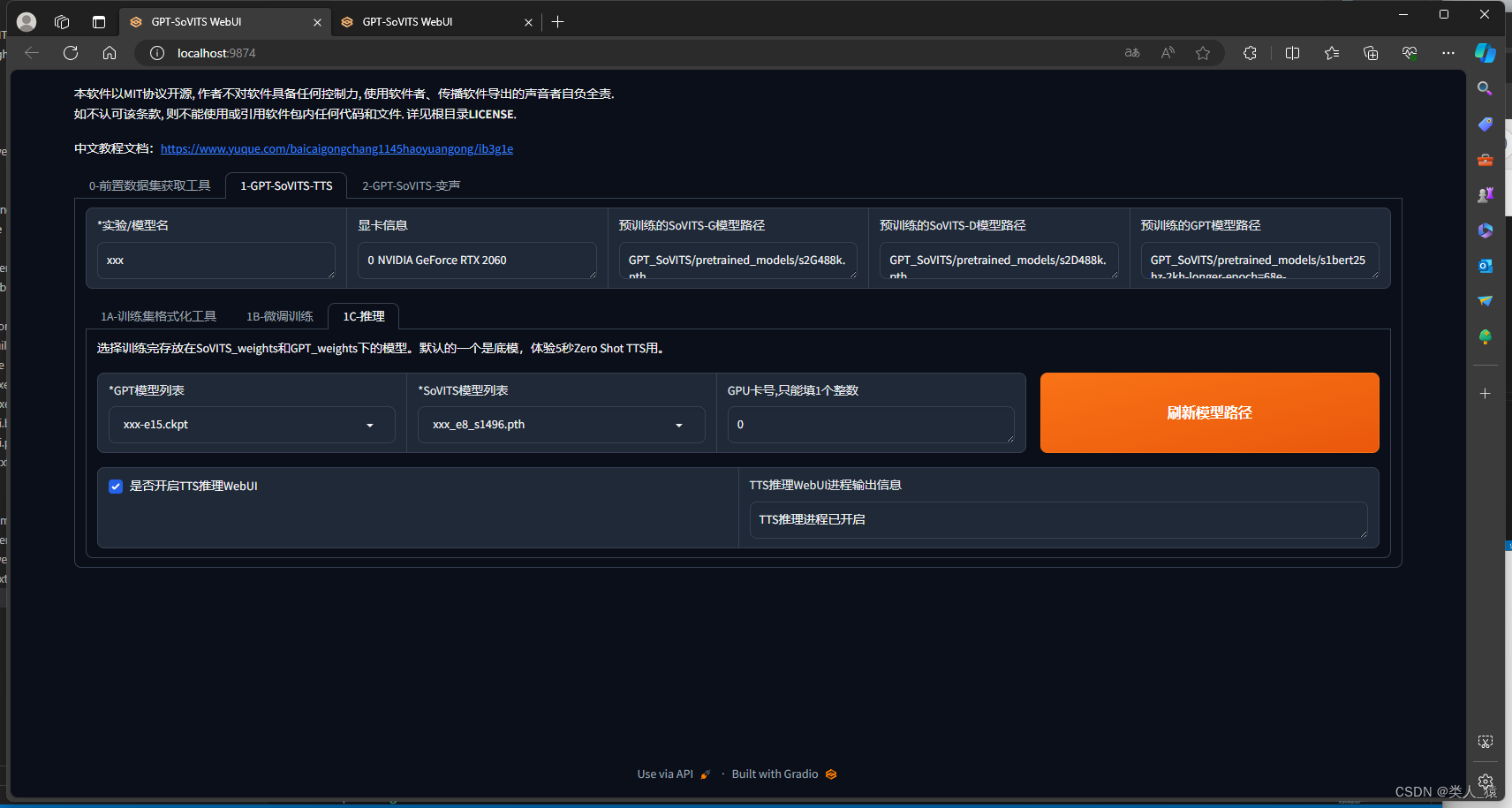1512x808 pixels.
Task: Click the SoVITS-D pretrained model path field
Action: (x=999, y=261)
